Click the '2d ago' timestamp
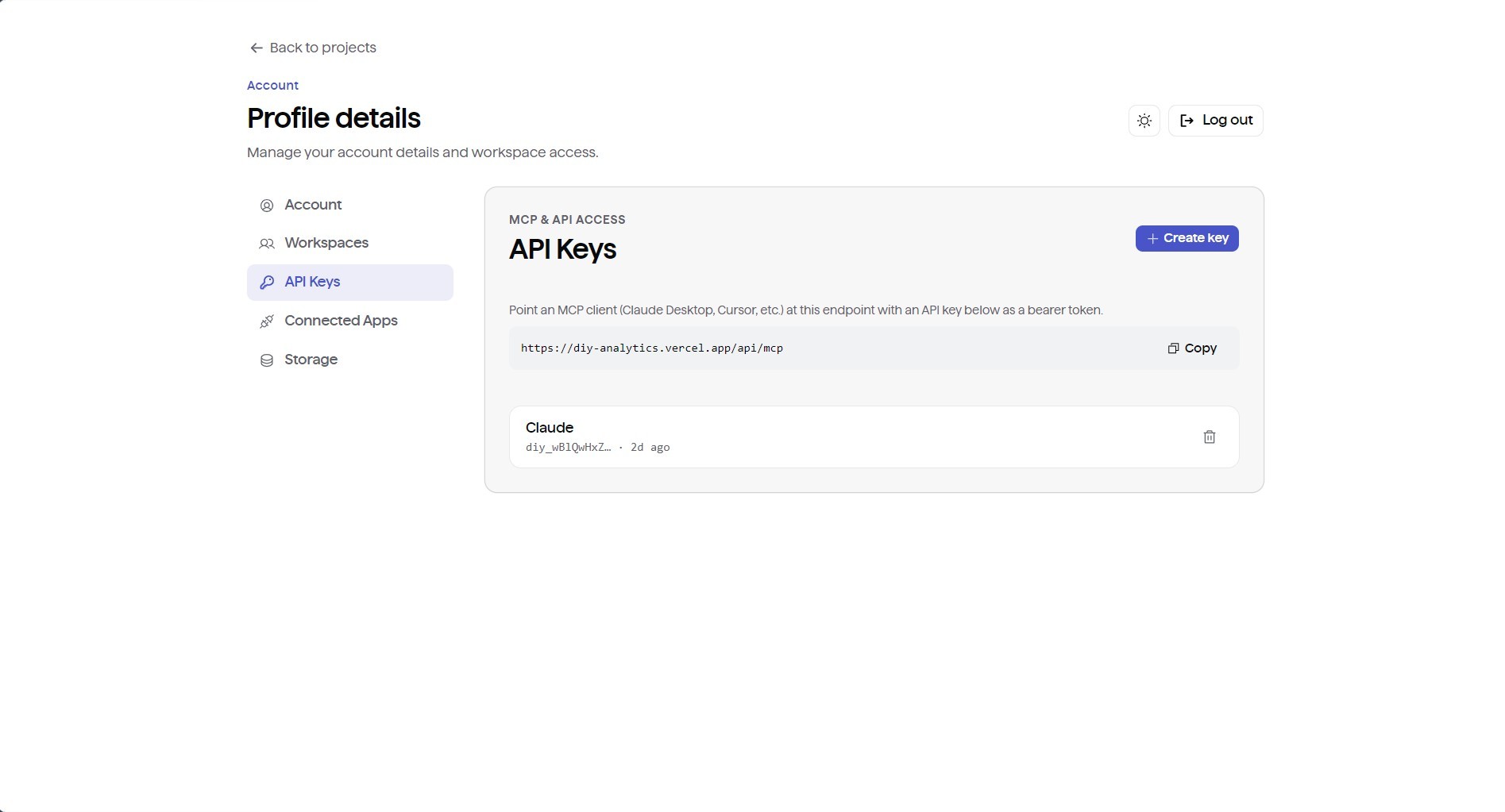Image resolution: width=1505 pixels, height=812 pixels. coord(650,448)
